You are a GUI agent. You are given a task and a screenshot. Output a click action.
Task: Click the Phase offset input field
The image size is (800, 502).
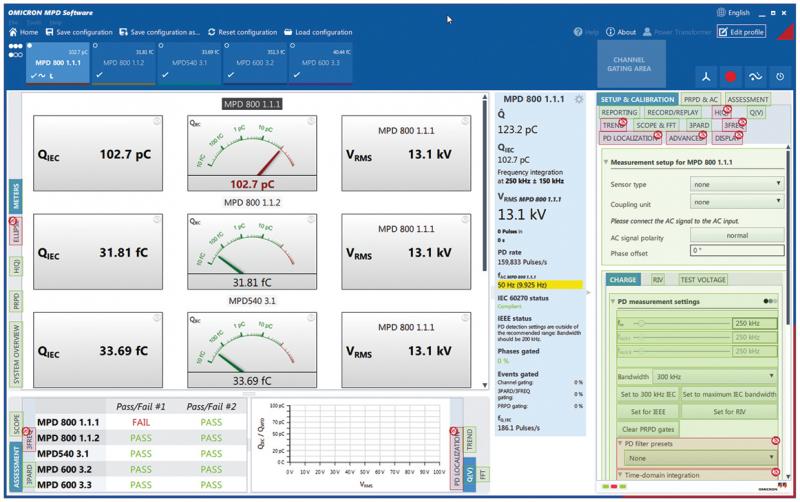737,250
